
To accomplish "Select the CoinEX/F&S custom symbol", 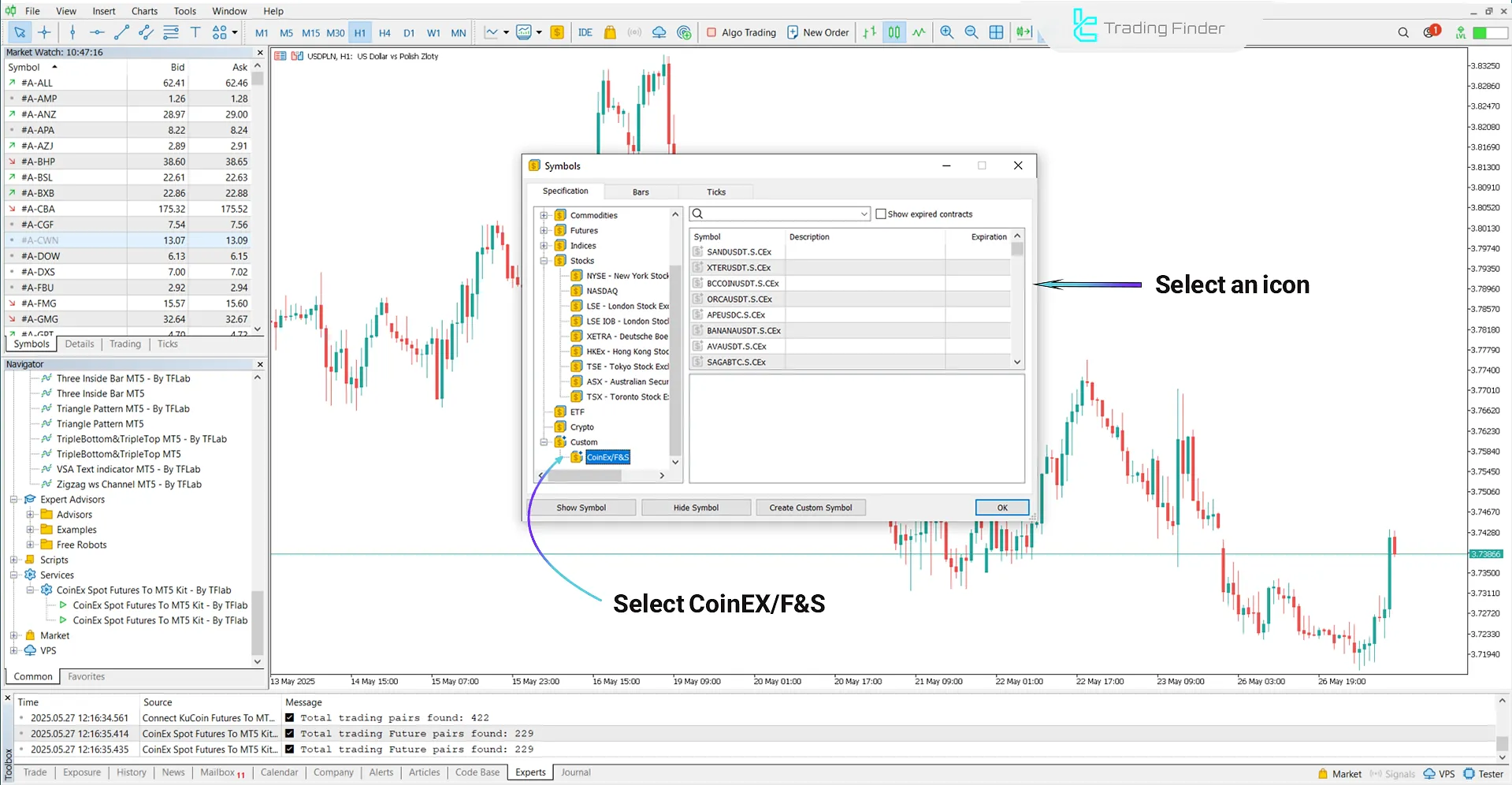I will [607, 457].
